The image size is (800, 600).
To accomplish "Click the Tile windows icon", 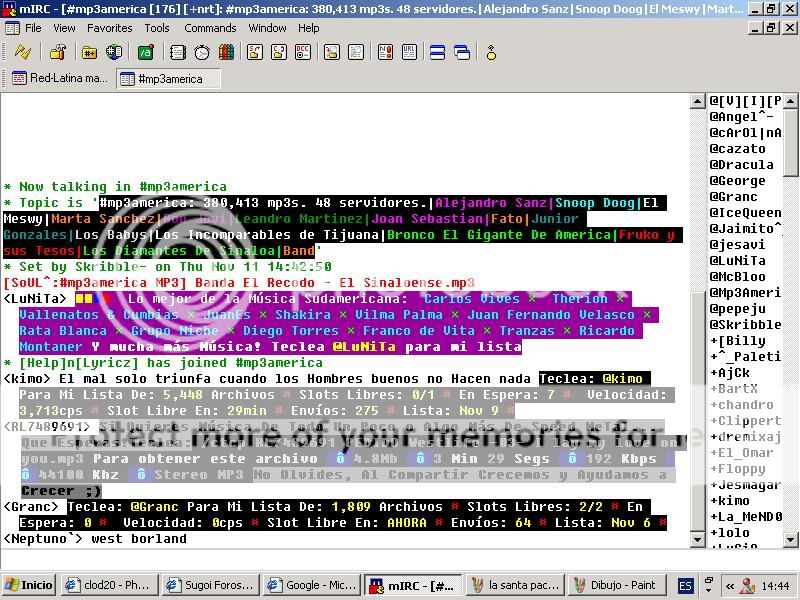I will point(437,52).
